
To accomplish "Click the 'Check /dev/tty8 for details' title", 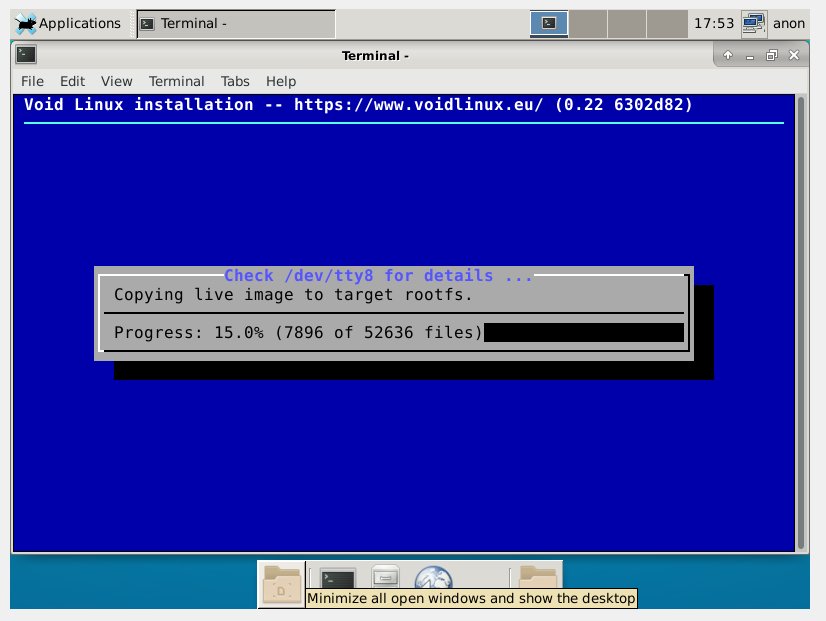I will point(378,275).
